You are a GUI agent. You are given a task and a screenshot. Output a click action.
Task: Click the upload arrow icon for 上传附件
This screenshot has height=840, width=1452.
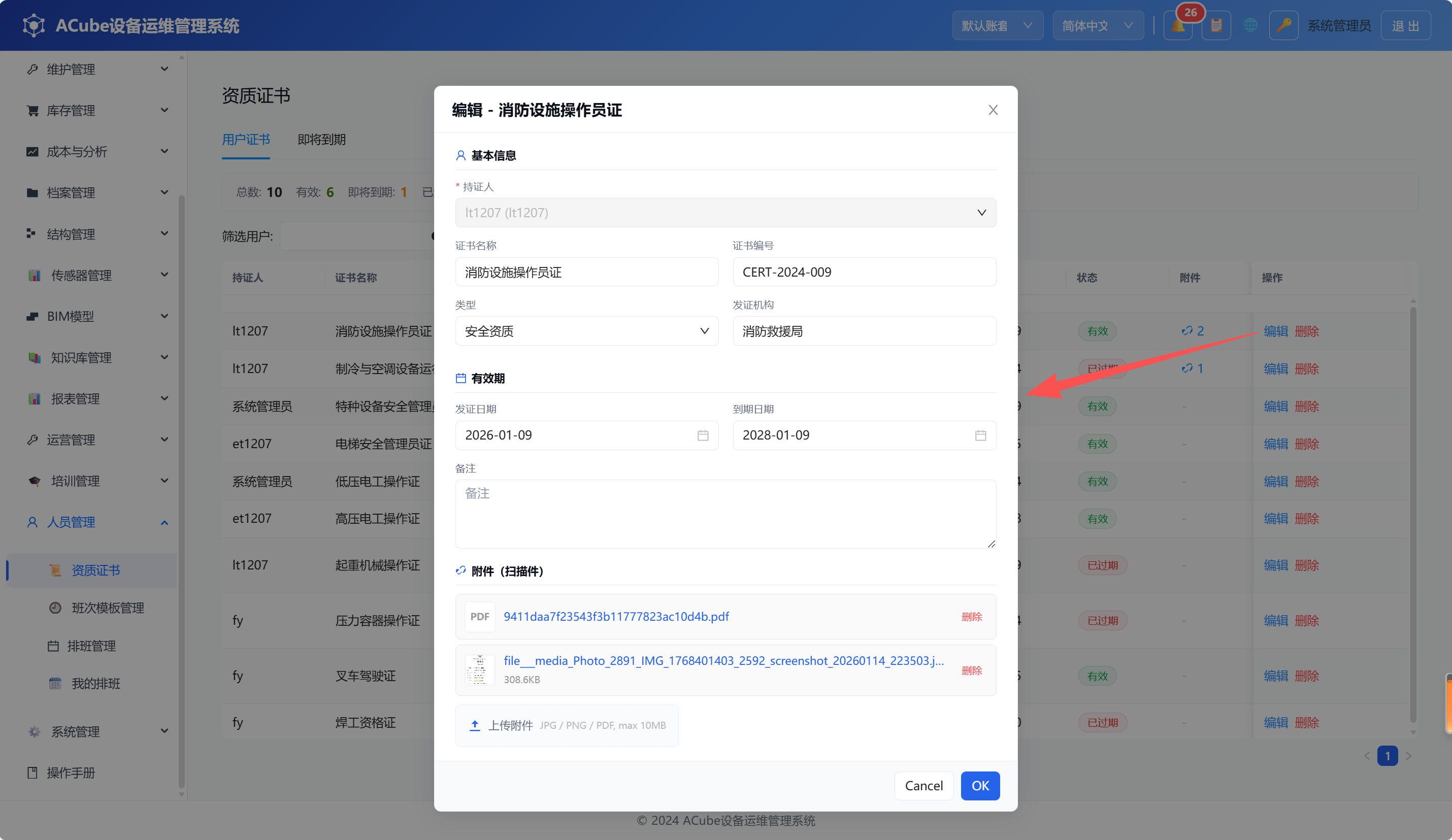(x=475, y=725)
